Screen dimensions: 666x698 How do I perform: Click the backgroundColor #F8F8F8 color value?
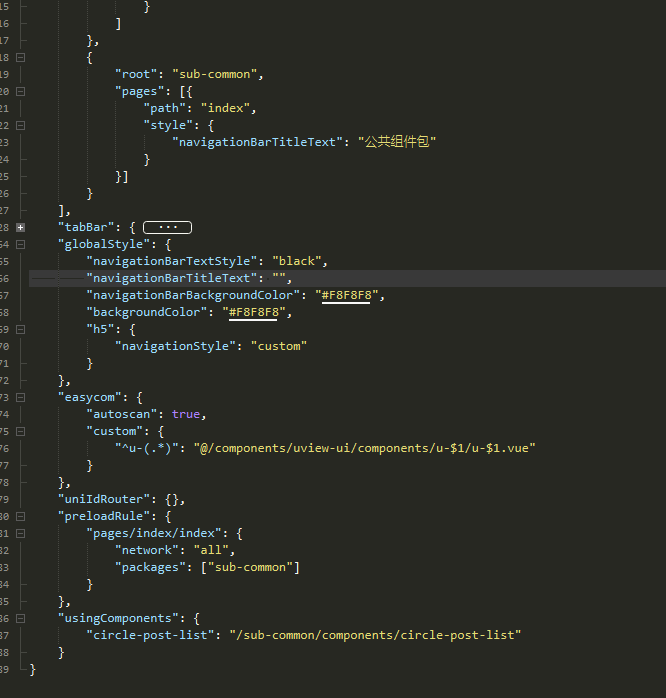coord(255,312)
